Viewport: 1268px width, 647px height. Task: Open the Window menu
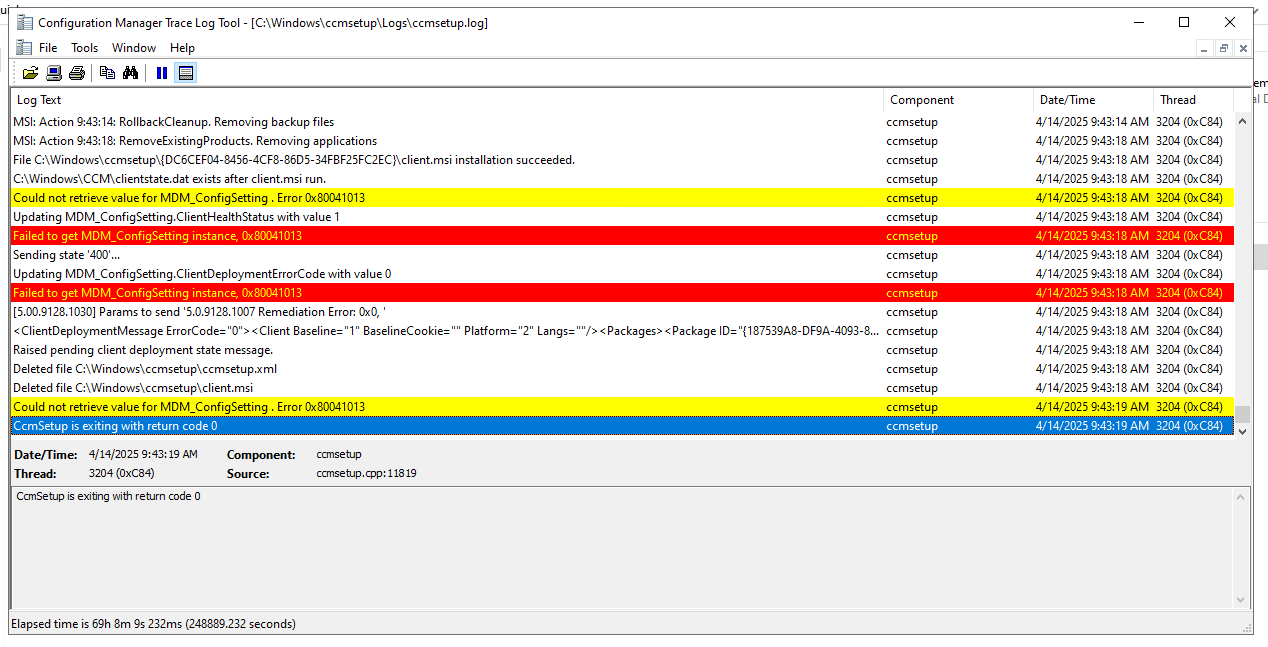click(x=133, y=47)
